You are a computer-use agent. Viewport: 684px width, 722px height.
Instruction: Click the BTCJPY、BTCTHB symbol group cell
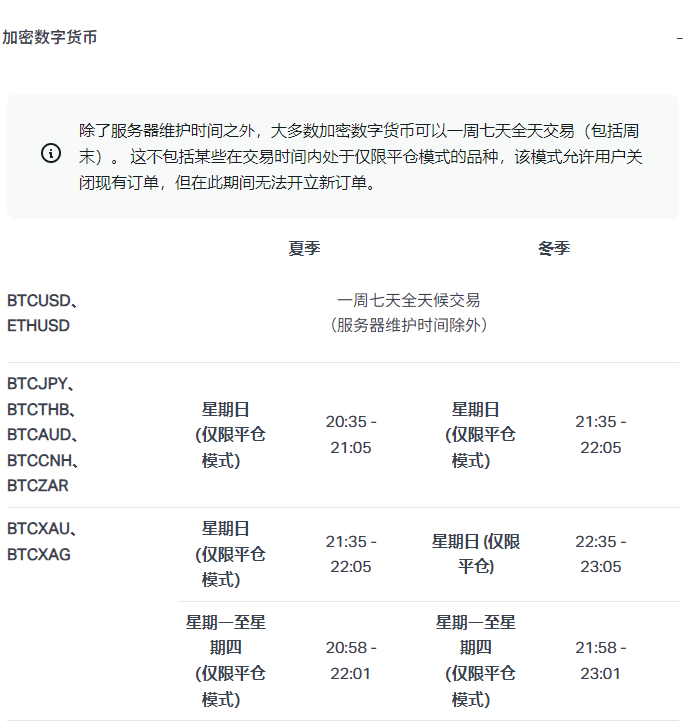pos(42,435)
